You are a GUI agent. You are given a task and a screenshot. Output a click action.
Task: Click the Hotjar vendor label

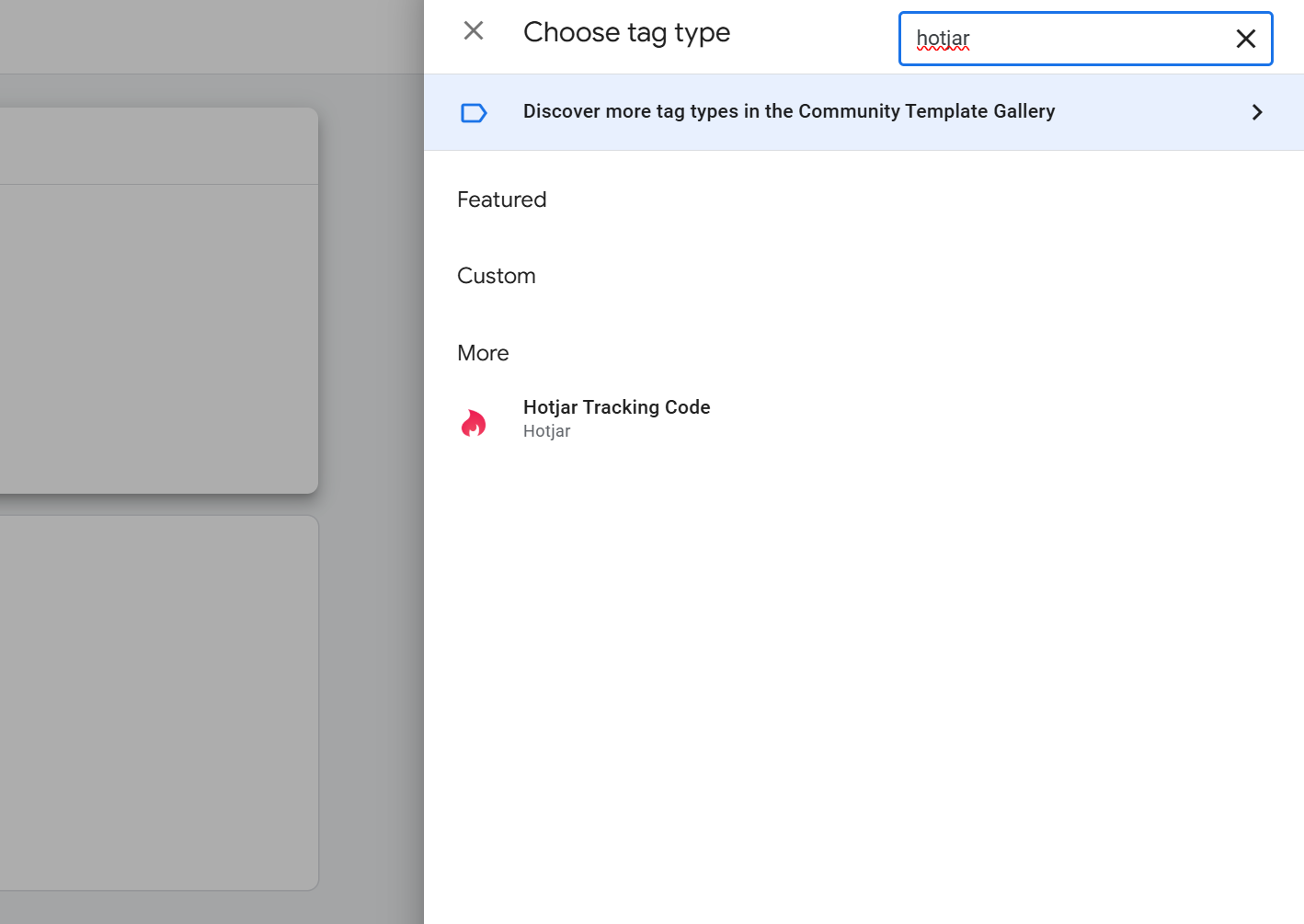[x=547, y=431]
